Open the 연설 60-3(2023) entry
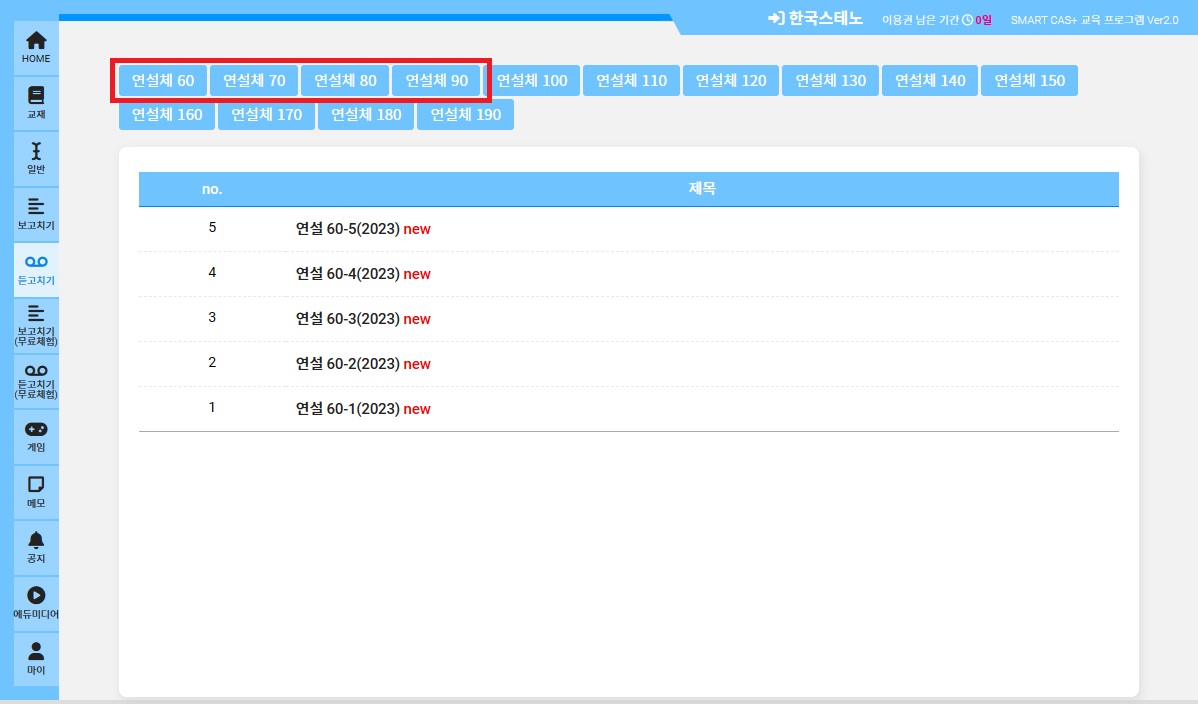This screenshot has height=704, width=1198. (x=347, y=319)
